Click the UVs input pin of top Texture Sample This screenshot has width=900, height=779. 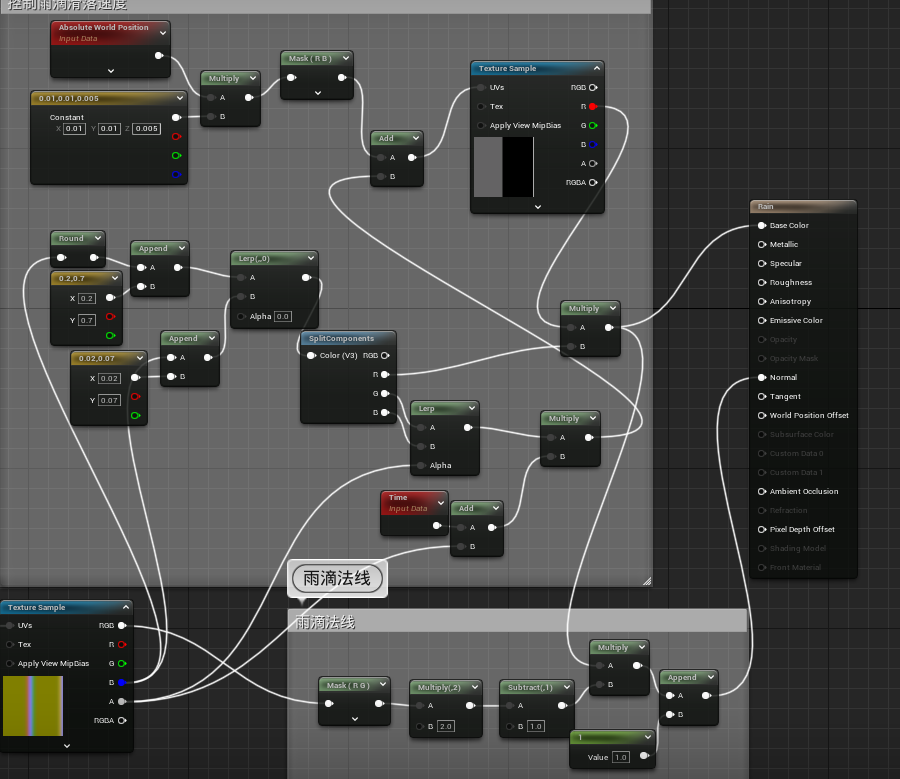481,87
